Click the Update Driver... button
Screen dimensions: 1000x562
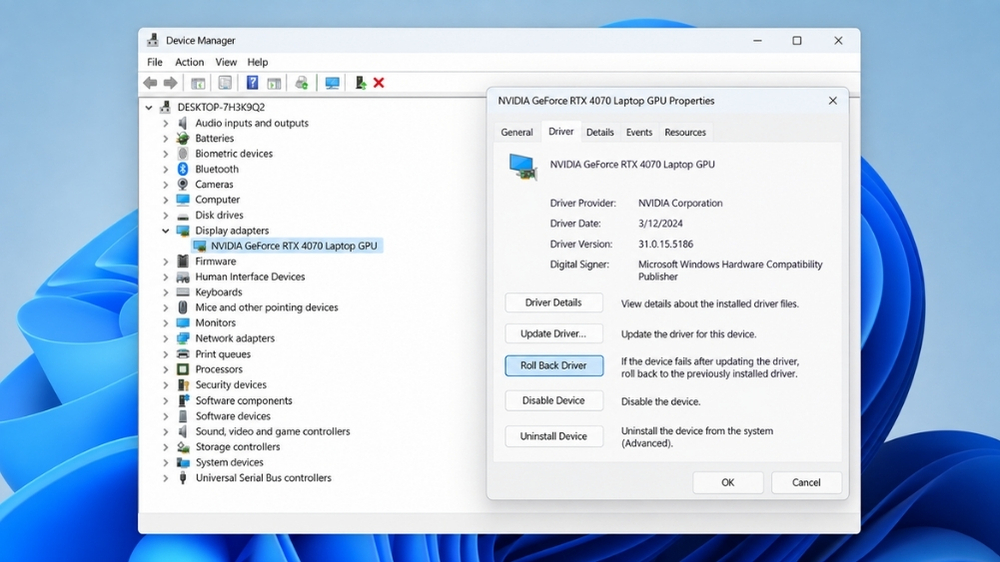[x=554, y=334]
